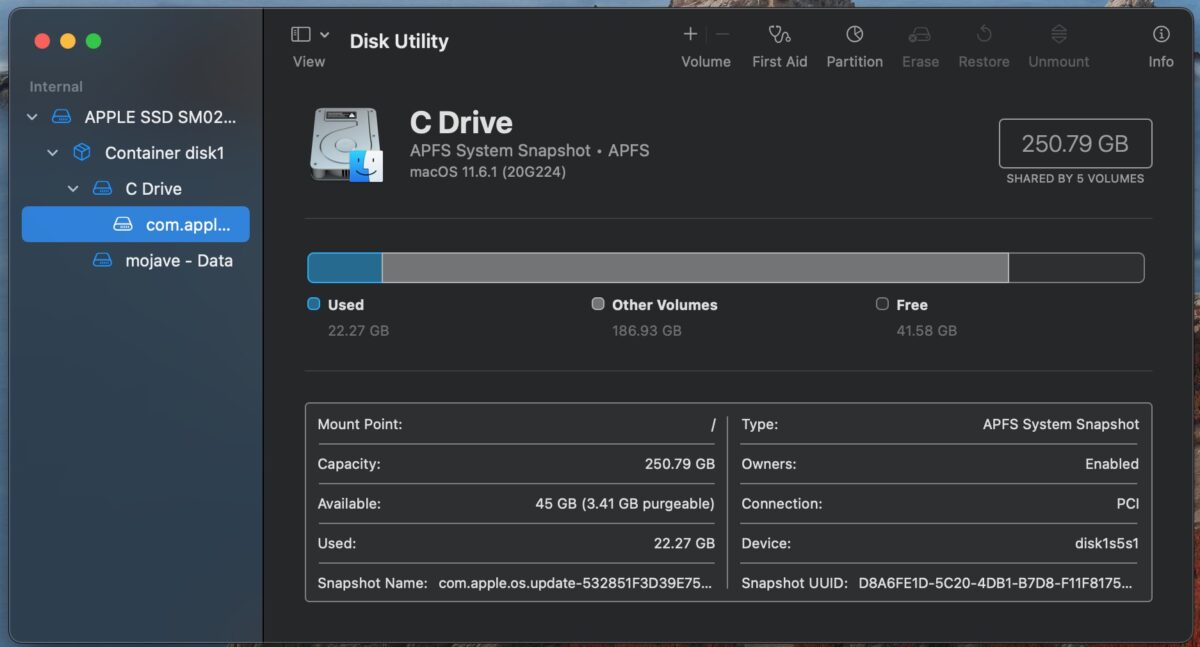This screenshot has height=647, width=1200.
Task: Click the C Drive hard disk image
Action: pos(346,146)
